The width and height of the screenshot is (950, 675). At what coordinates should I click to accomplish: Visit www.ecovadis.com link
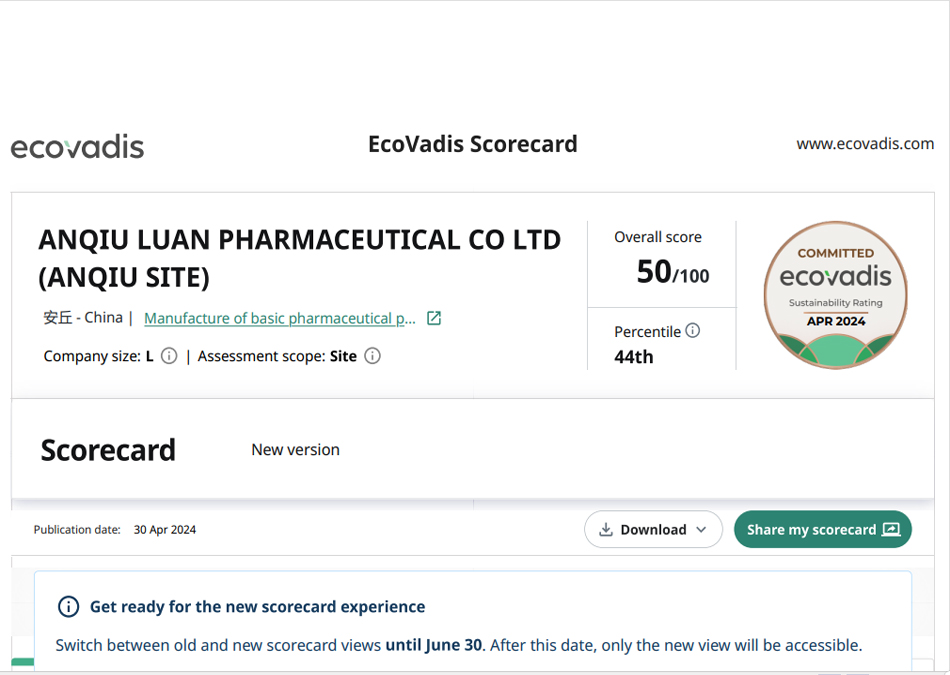pos(865,144)
